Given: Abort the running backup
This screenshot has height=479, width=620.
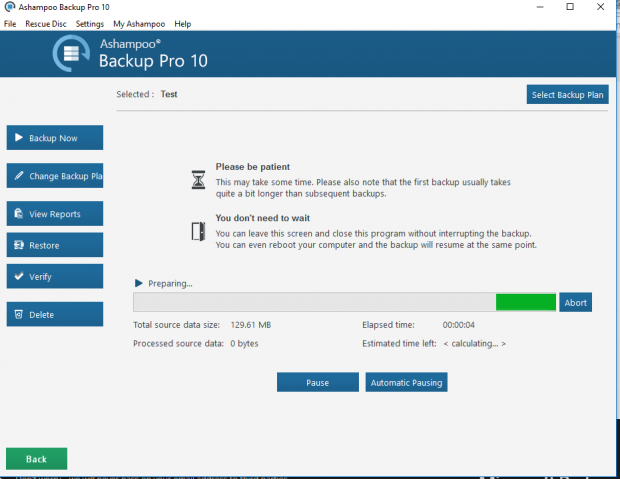Looking at the screenshot, I should [x=575, y=302].
